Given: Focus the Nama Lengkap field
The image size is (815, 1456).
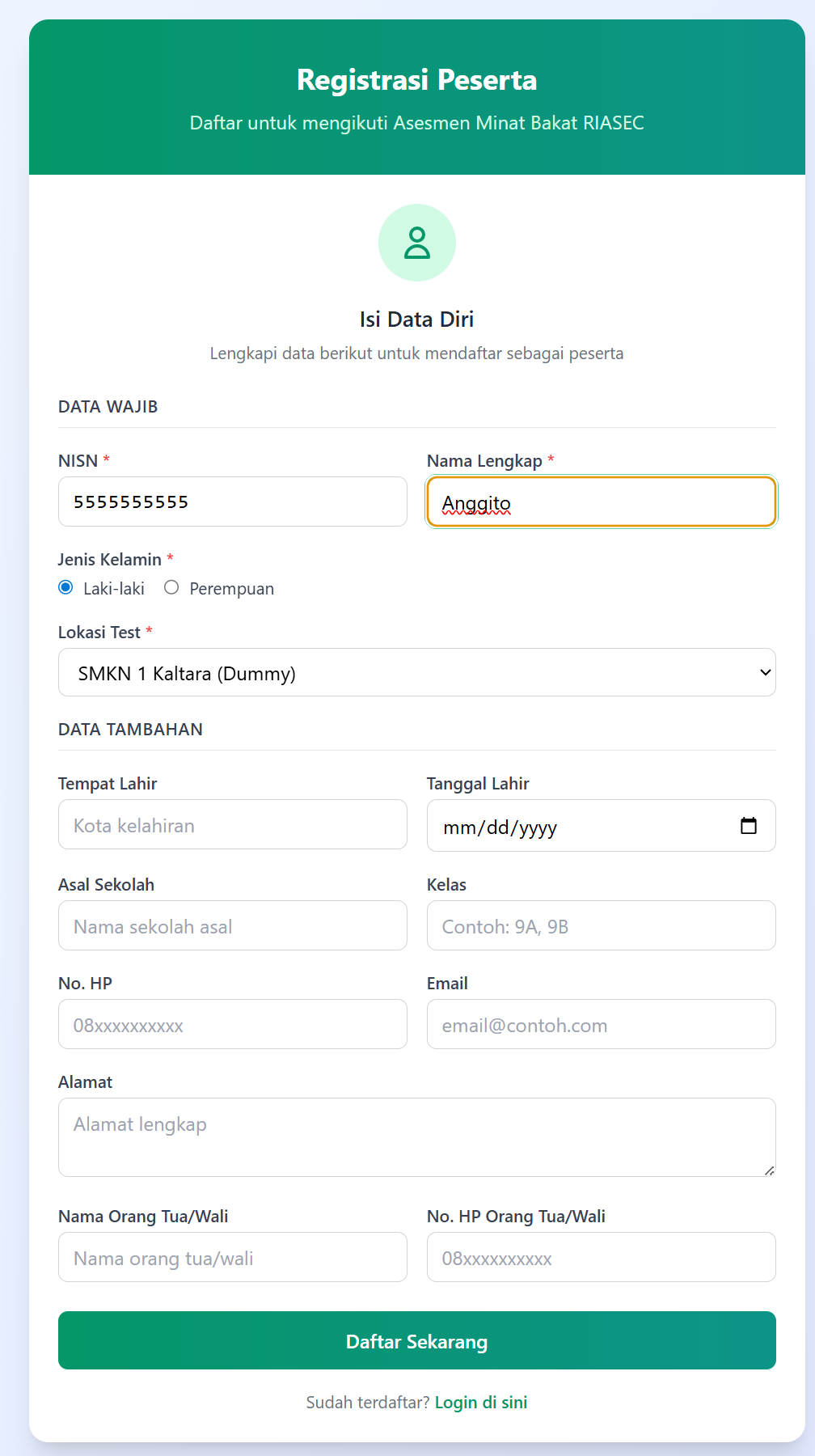Looking at the screenshot, I should point(602,502).
